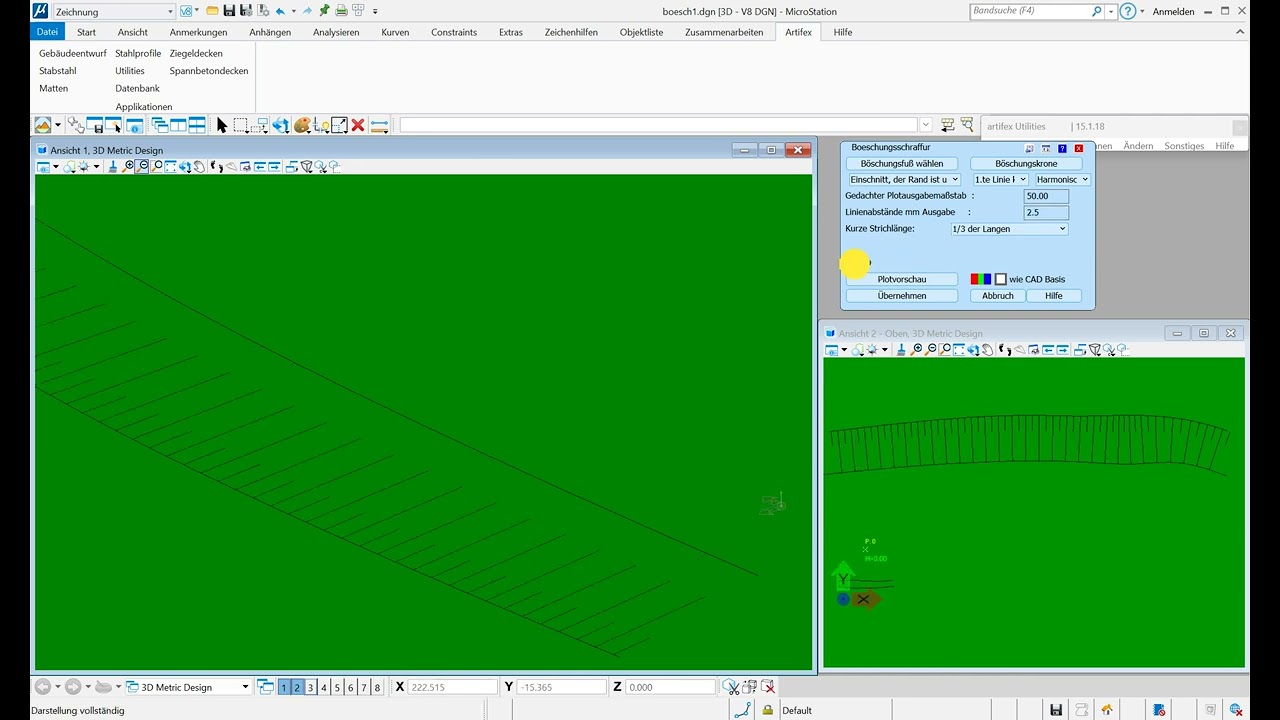Viewport: 1280px width, 720px height.
Task: Open help icon in Boeschungsschraffur dialog
Action: pyautogui.click(x=1062, y=148)
